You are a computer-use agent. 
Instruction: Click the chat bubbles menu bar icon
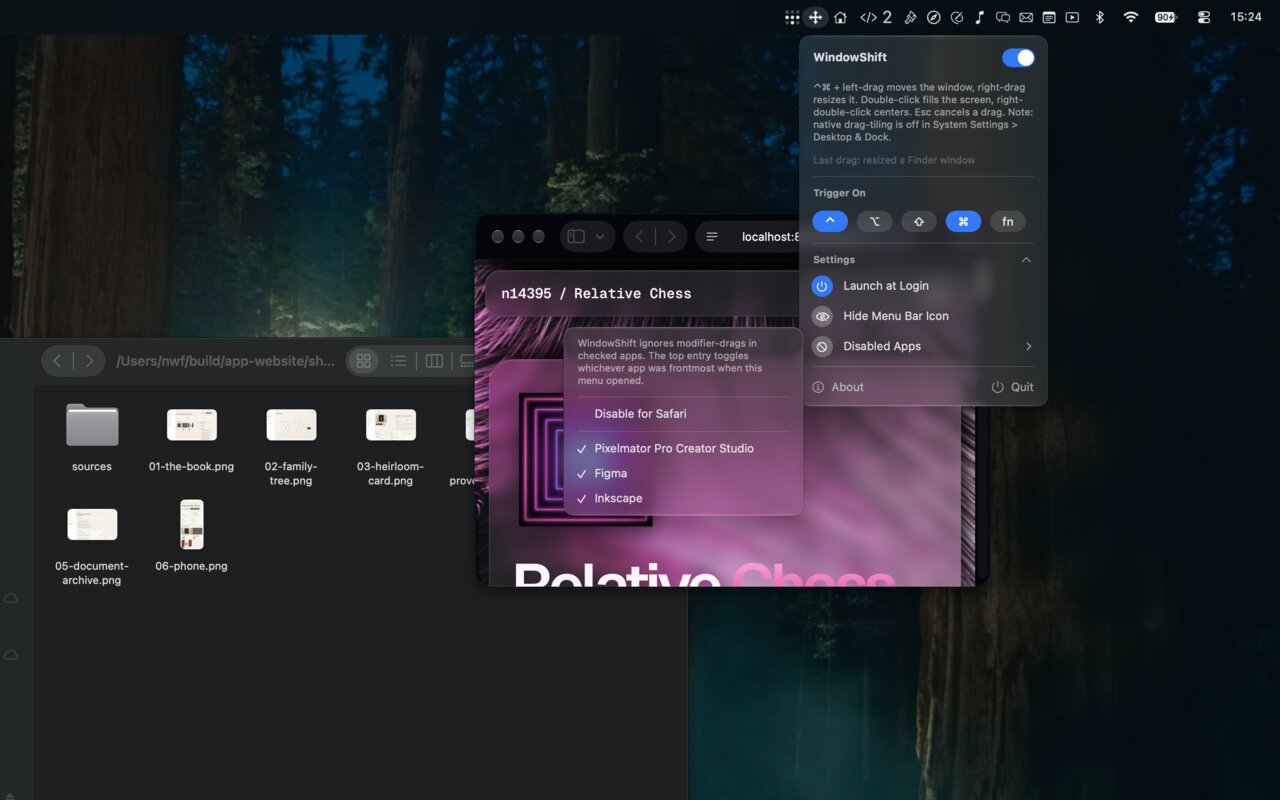[1002, 17]
